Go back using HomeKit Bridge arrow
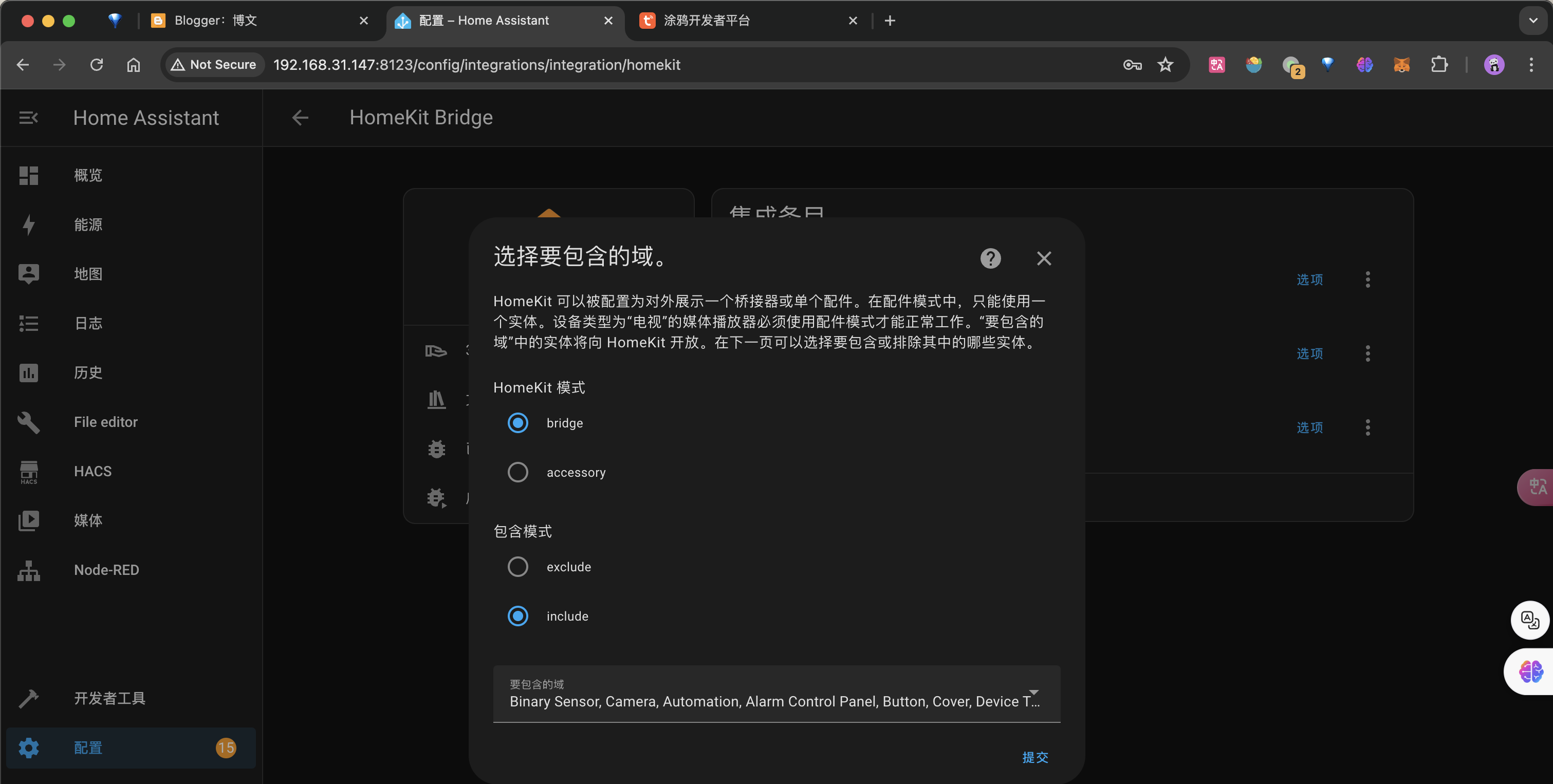This screenshot has width=1553, height=784. (x=300, y=118)
